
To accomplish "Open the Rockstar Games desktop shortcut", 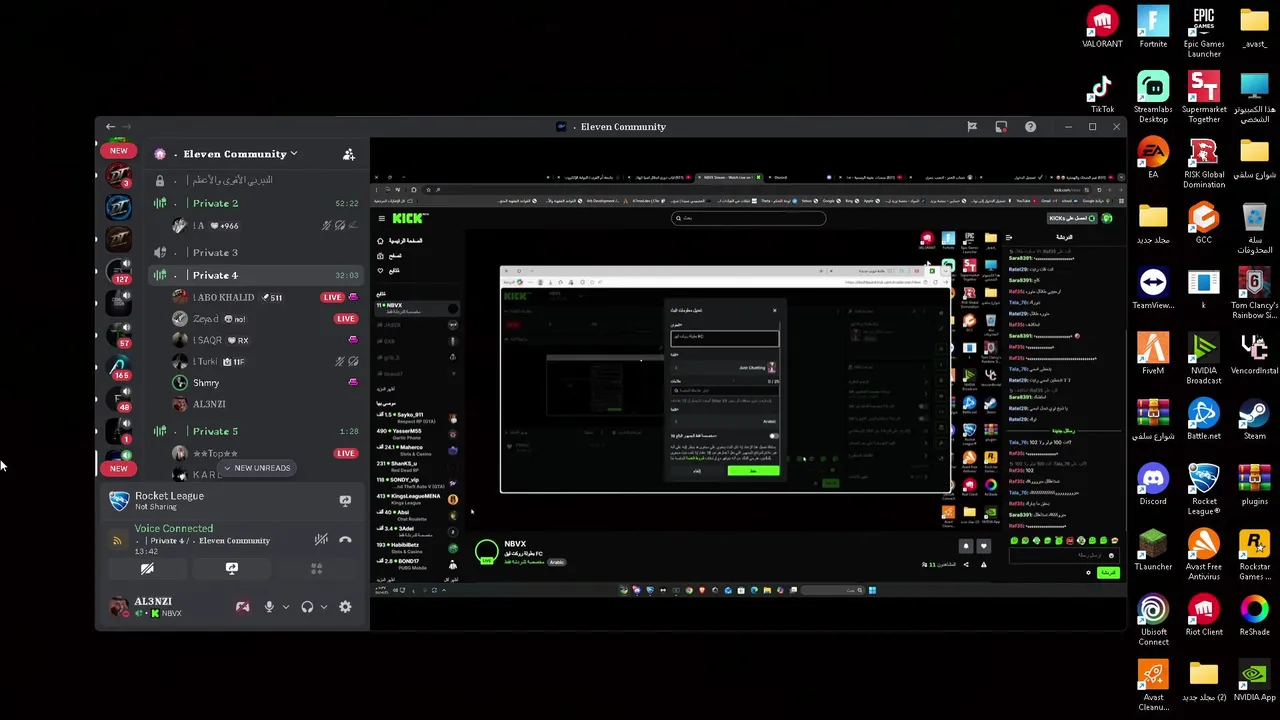I will tap(1254, 556).
